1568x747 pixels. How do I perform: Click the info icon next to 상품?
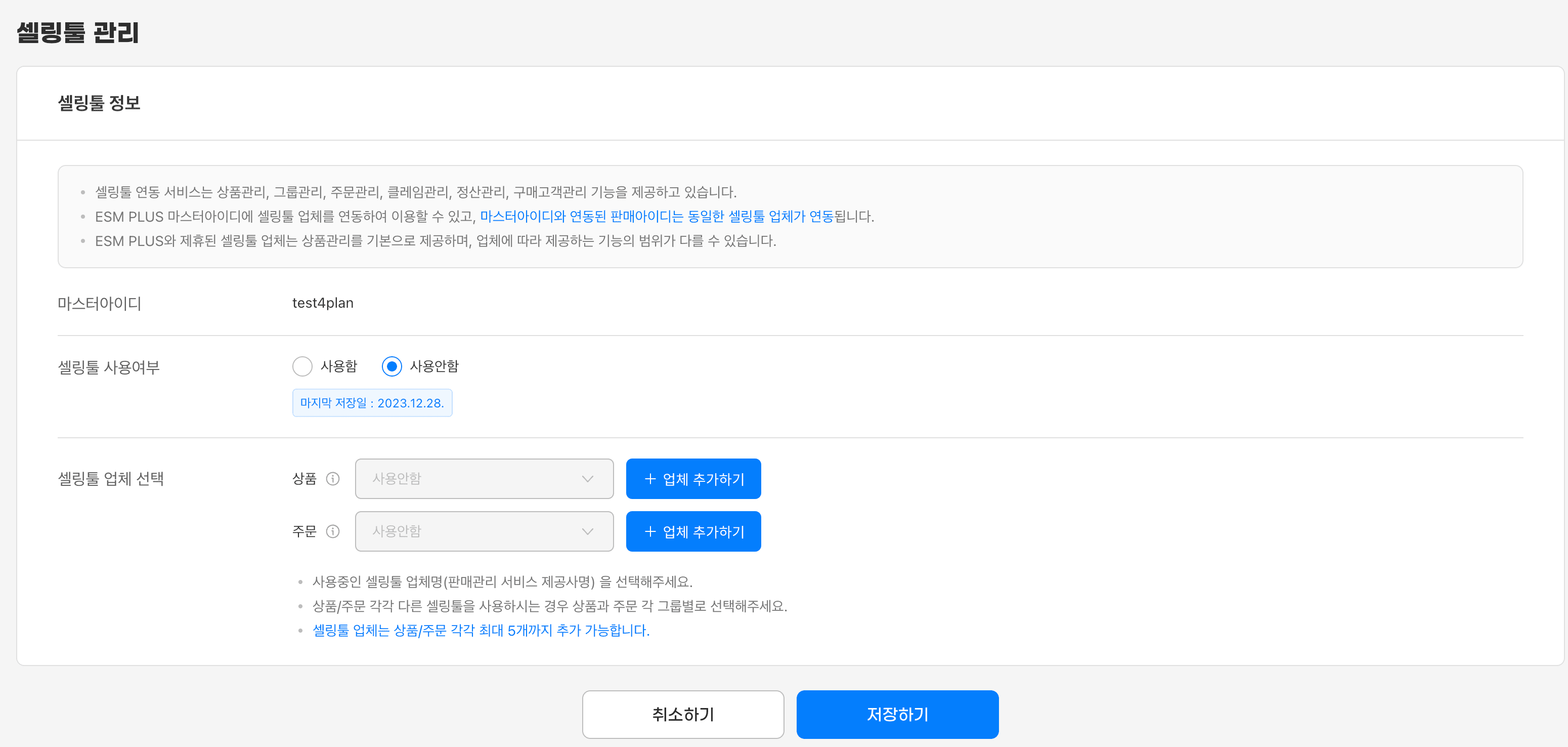[333, 479]
